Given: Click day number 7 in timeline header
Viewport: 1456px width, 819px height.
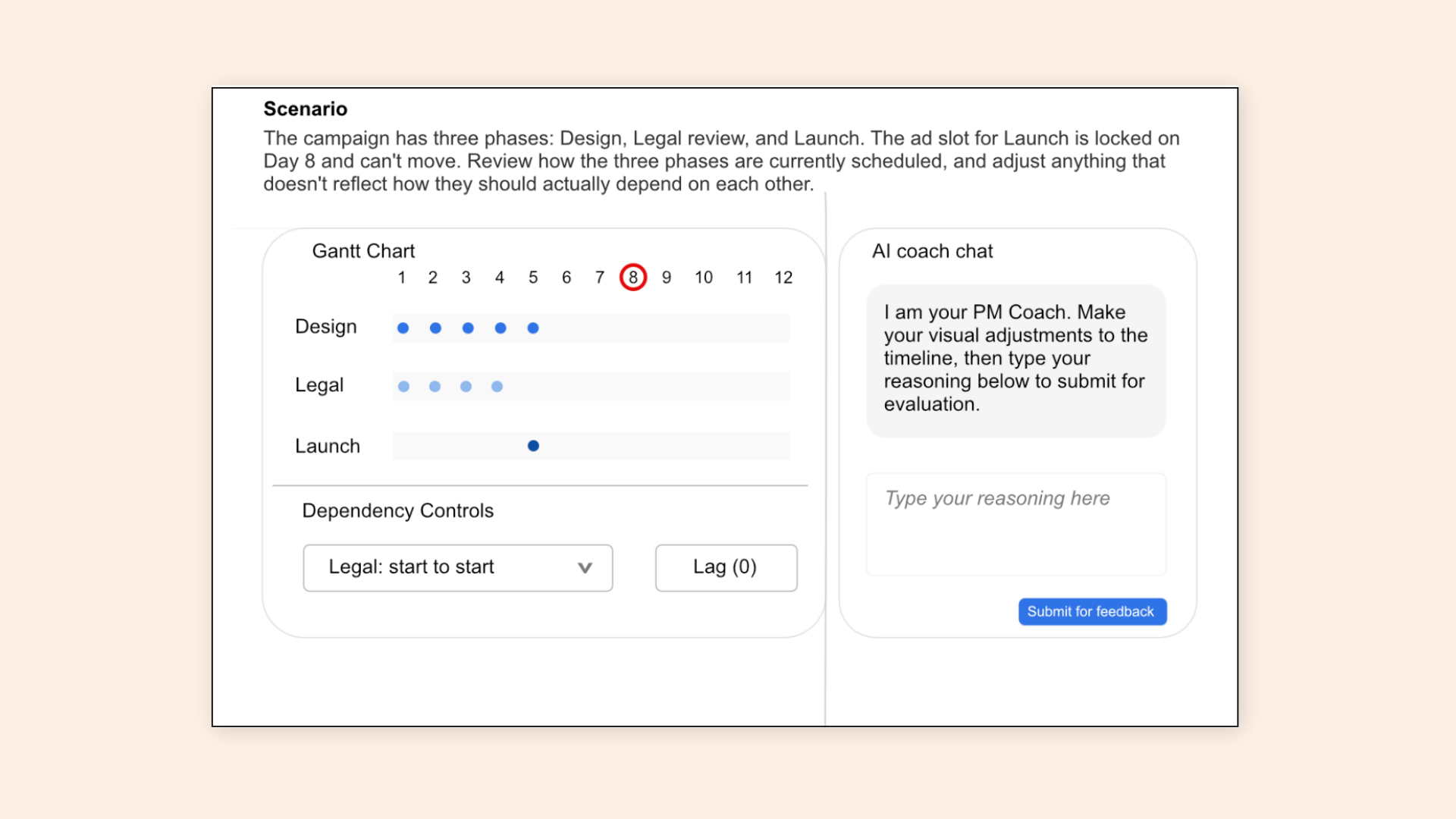Looking at the screenshot, I should tap(600, 278).
